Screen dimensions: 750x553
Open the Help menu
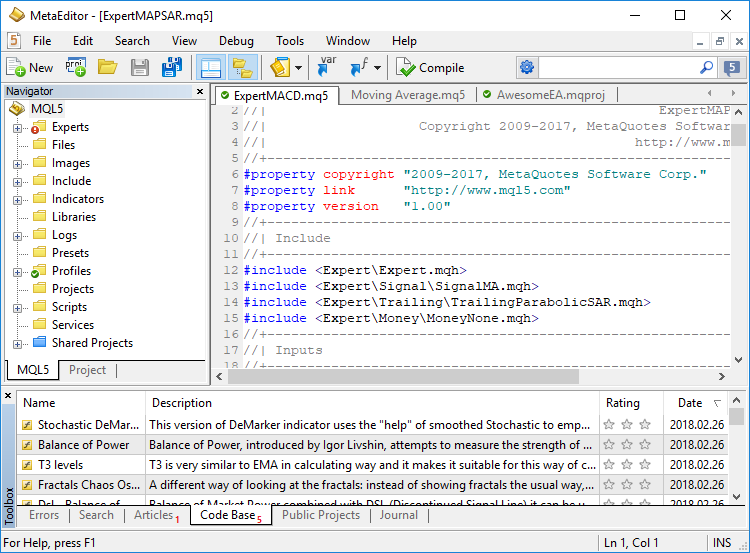404,41
